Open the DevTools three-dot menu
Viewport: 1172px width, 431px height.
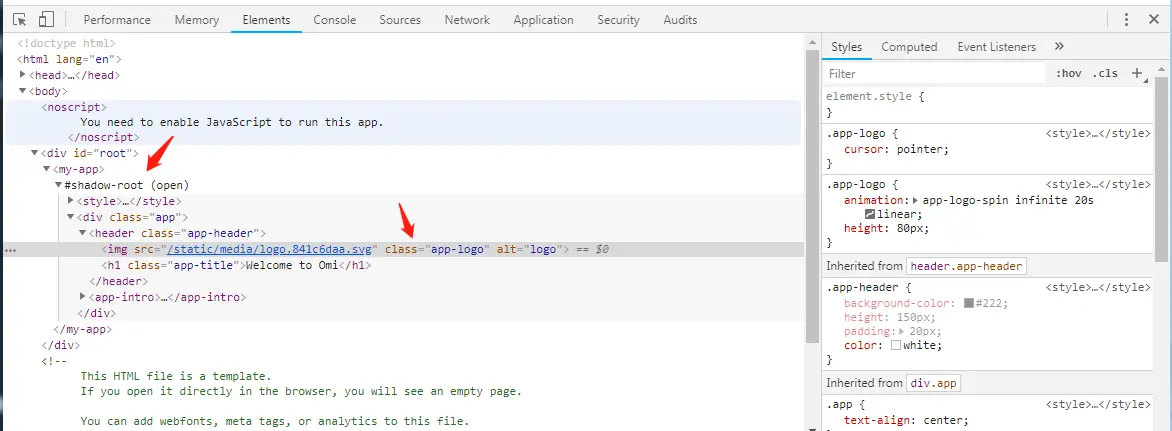(x=1126, y=19)
